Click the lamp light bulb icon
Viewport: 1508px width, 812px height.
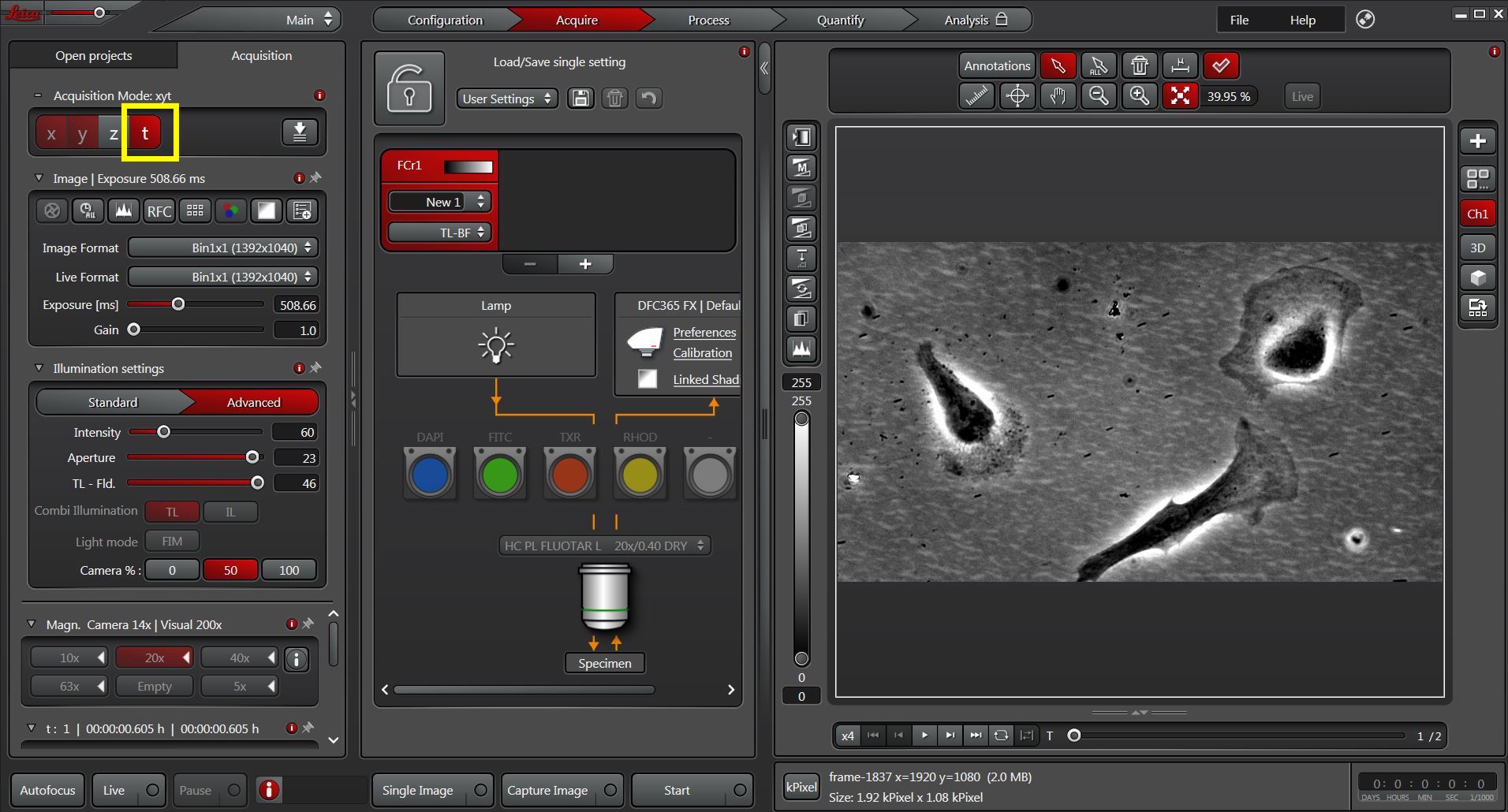point(496,346)
